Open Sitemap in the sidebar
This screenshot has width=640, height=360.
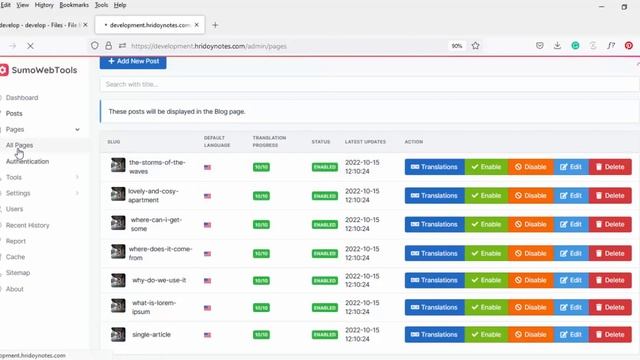(18, 273)
